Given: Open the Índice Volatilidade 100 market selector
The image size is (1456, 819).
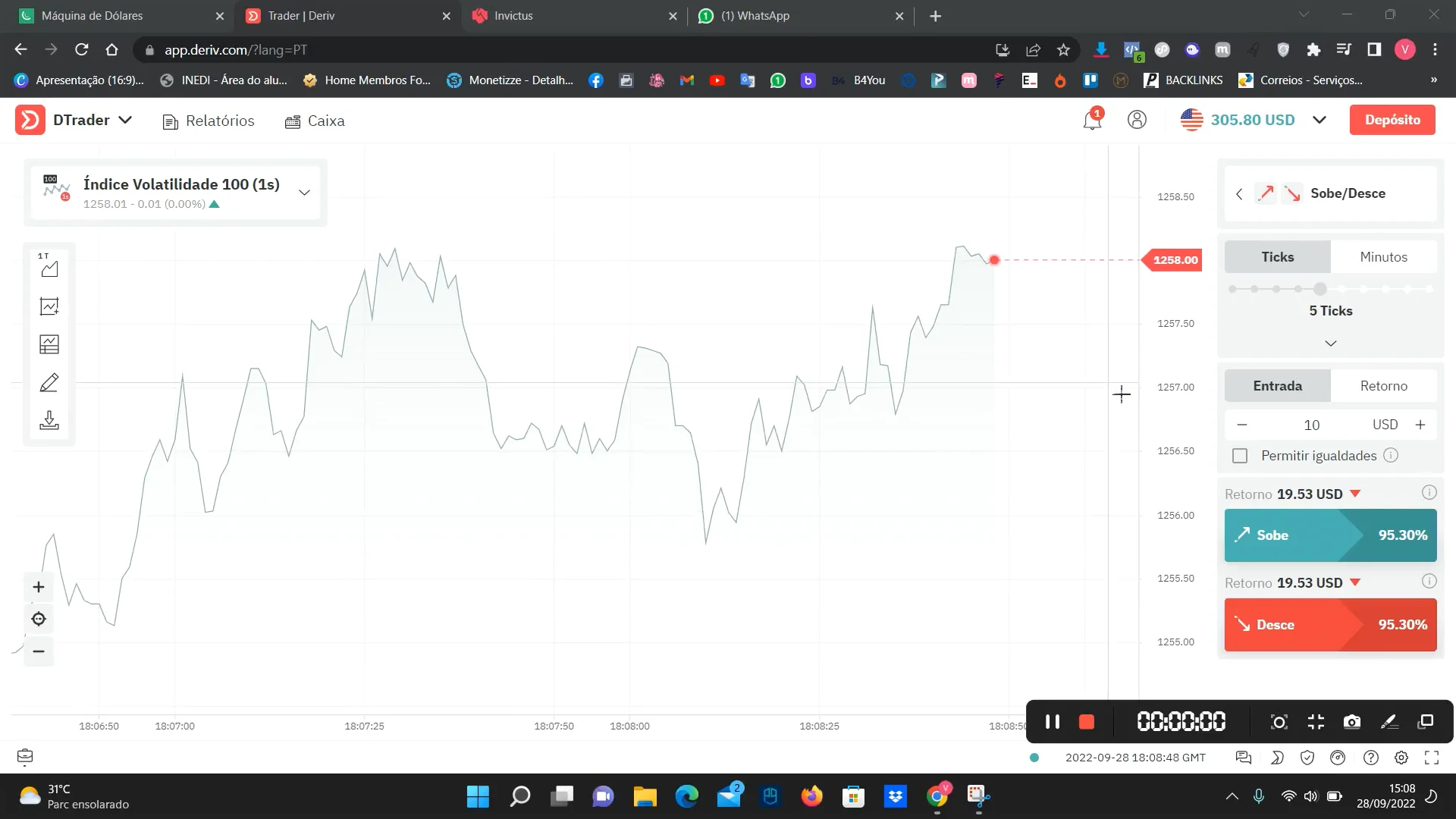Looking at the screenshot, I should coord(175,193).
